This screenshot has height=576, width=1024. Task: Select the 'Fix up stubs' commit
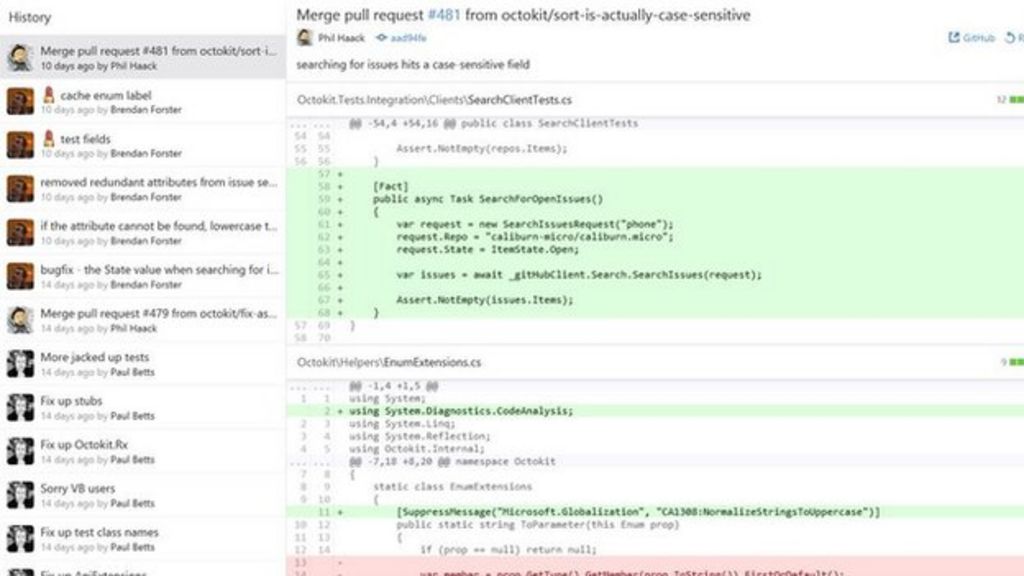(150, 407)
